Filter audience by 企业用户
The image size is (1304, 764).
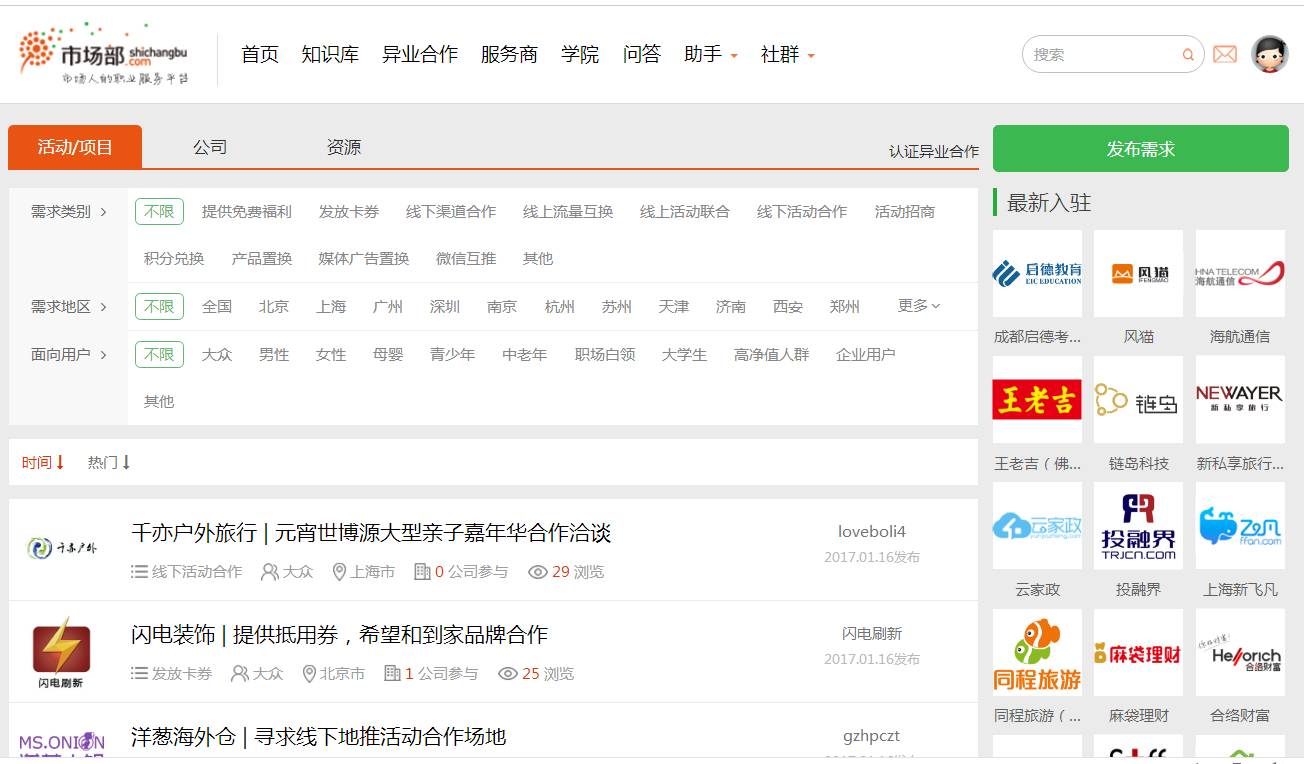[x=866, y=354]
